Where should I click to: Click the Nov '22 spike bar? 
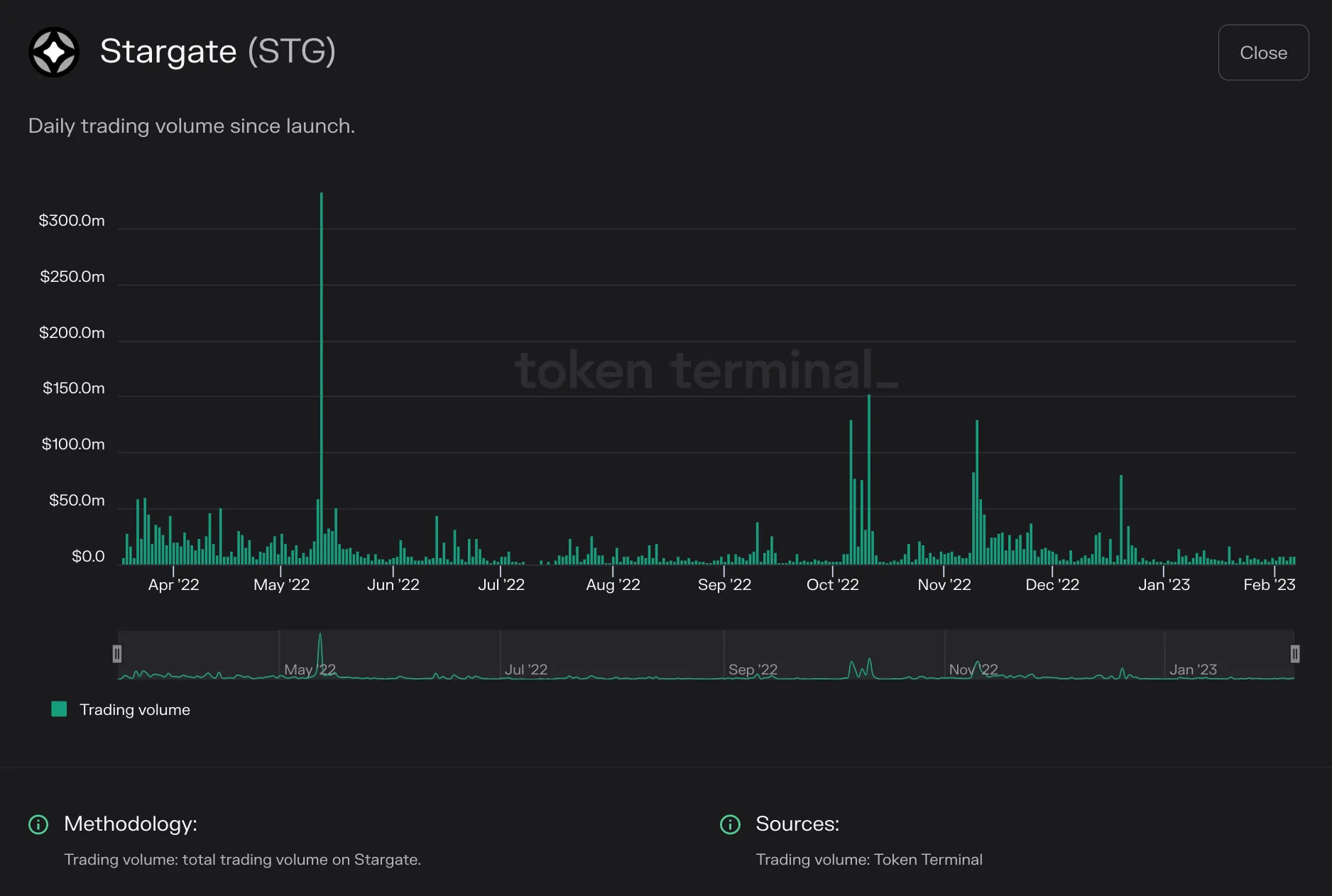click(x=977, y=492)
